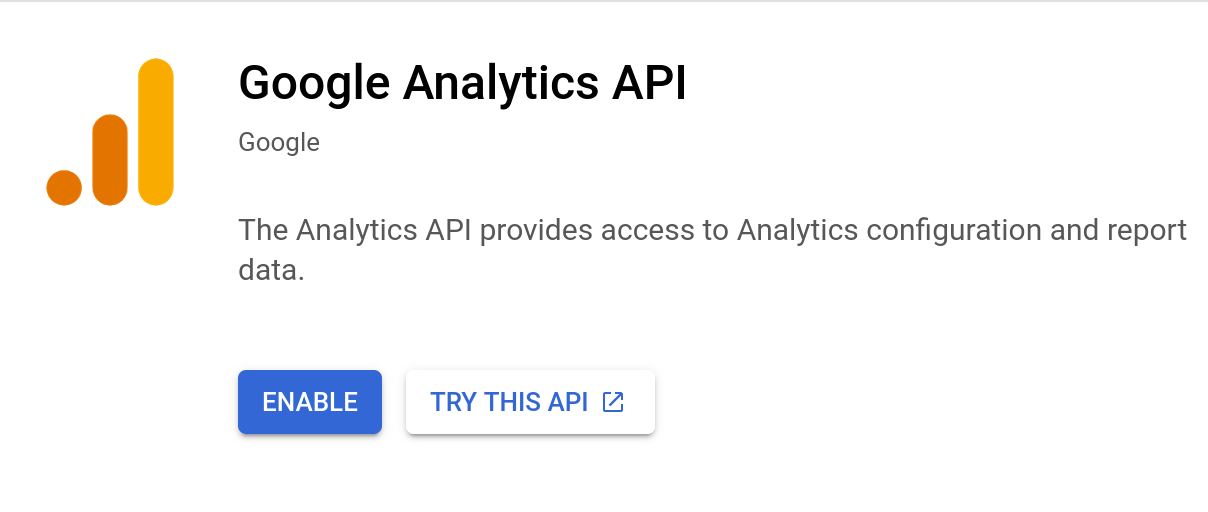Click the word "Analytics" in the heading
1208x512 pixels.
pyautogui.click(x=500, y=83)
